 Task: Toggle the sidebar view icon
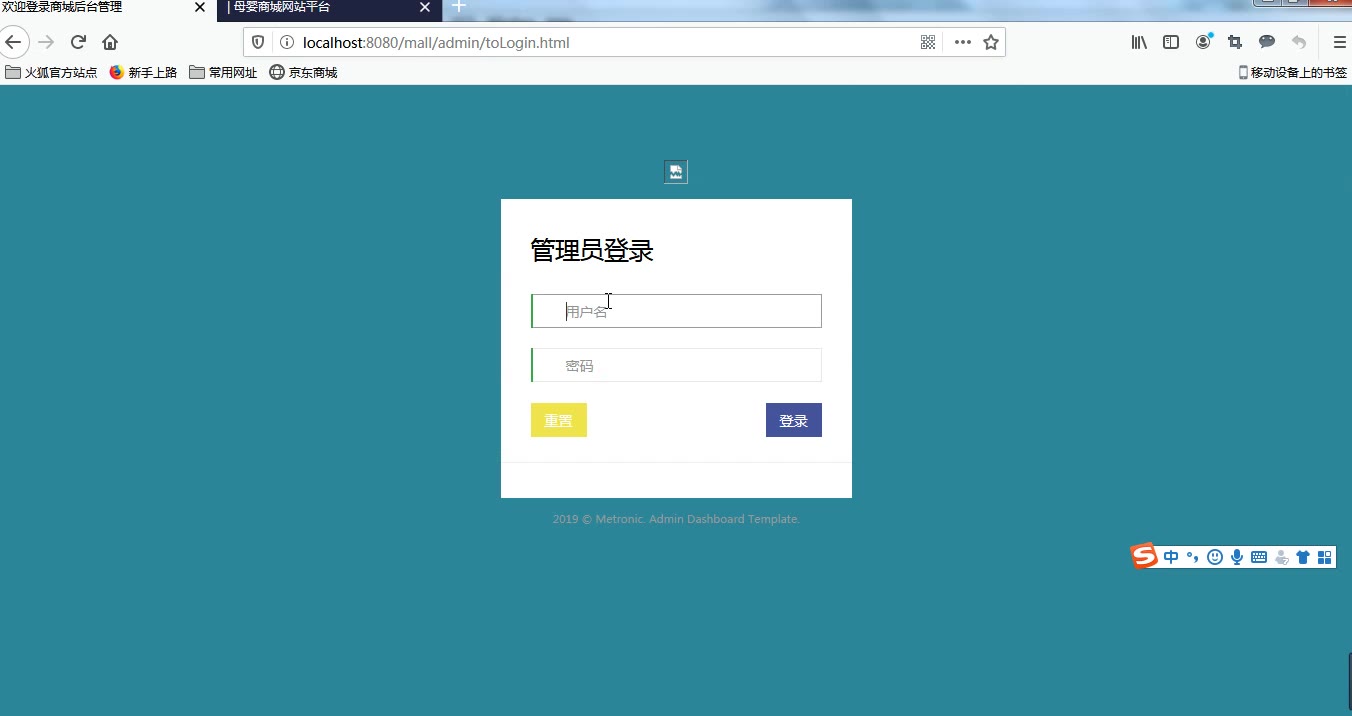[x=1171, y=42]
